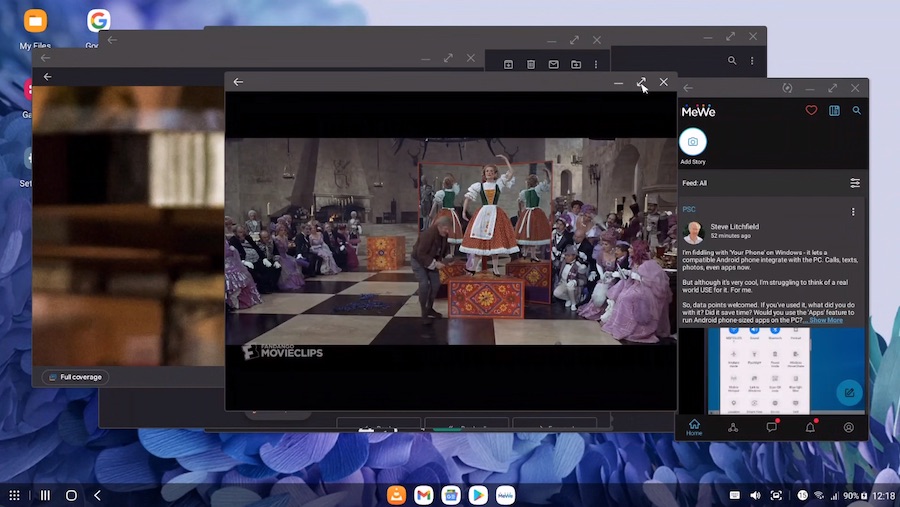Switch to MeWe Home tab
900x507 pixels.
click(694, 427)
